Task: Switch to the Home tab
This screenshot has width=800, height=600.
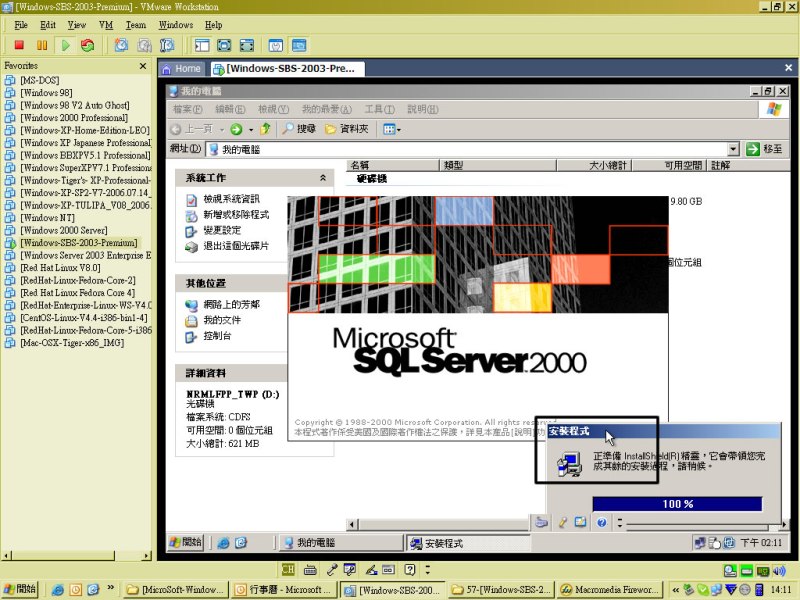Action: click(182, 68)
